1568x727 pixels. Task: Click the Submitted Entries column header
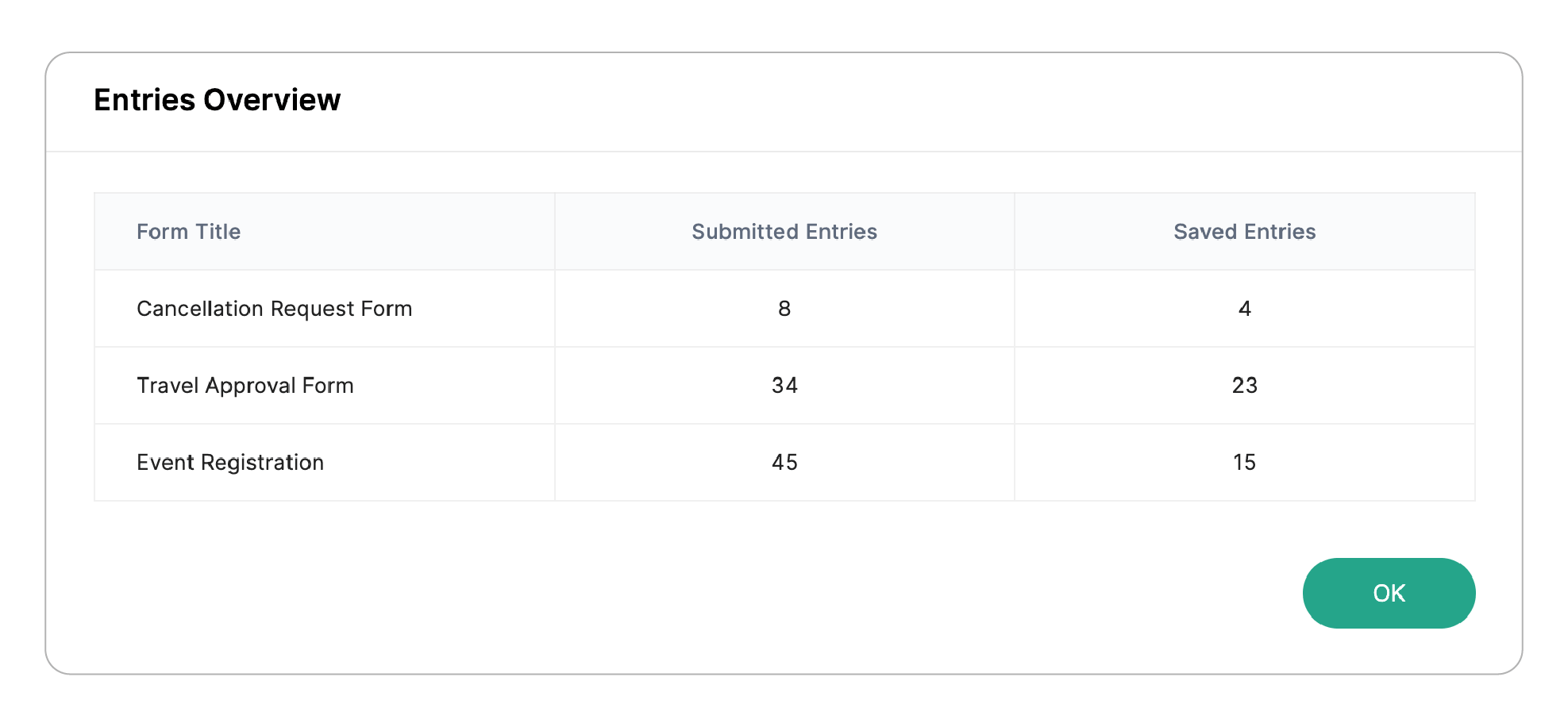click(784, 232)
